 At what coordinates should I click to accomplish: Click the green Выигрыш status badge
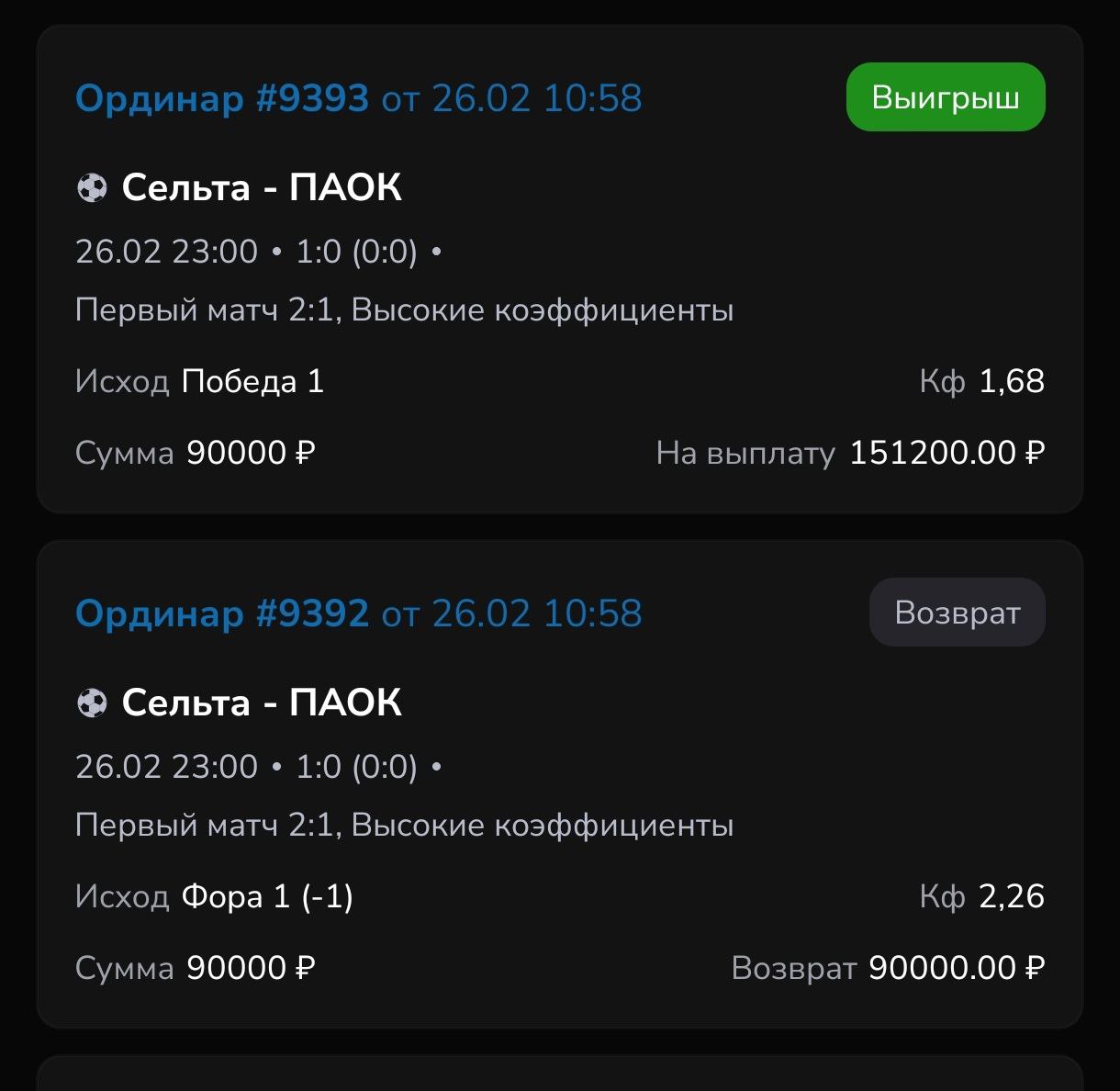click(x=945, y=97)
